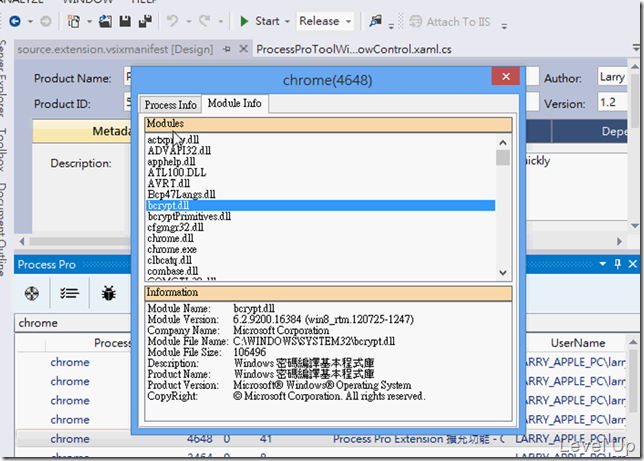The image size is (644, 461).
Task: Select the Module Info tab
Action: (x=235, y=103)
